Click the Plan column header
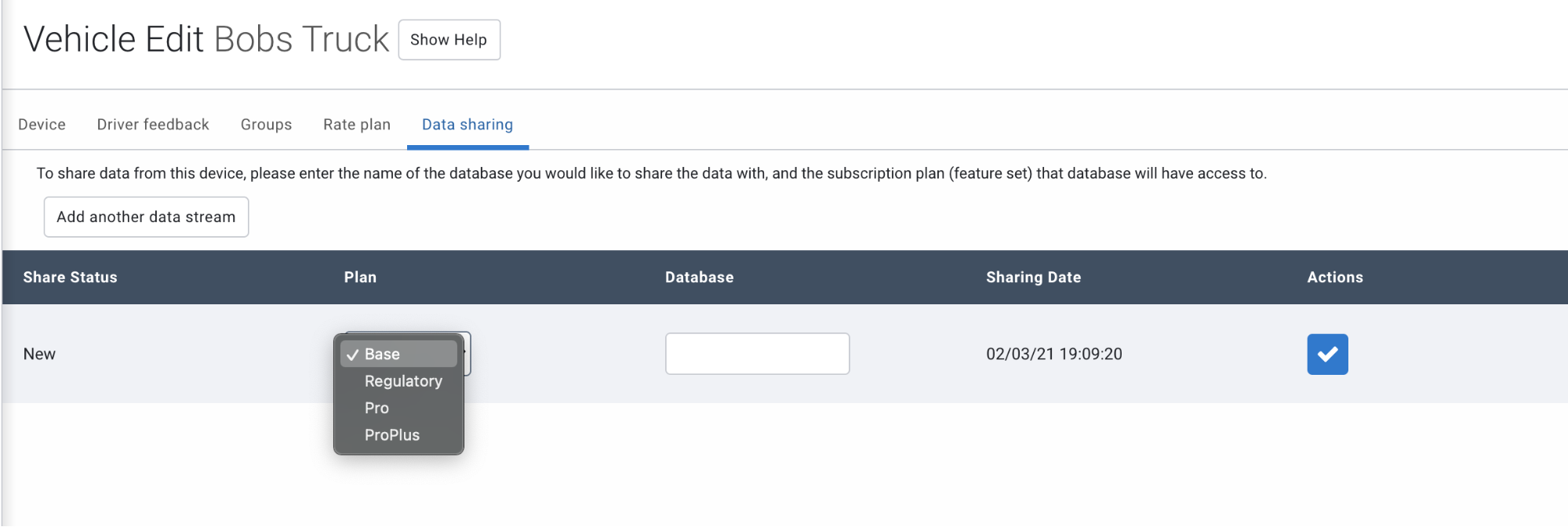1568x527 pixels. click(360, 277)
